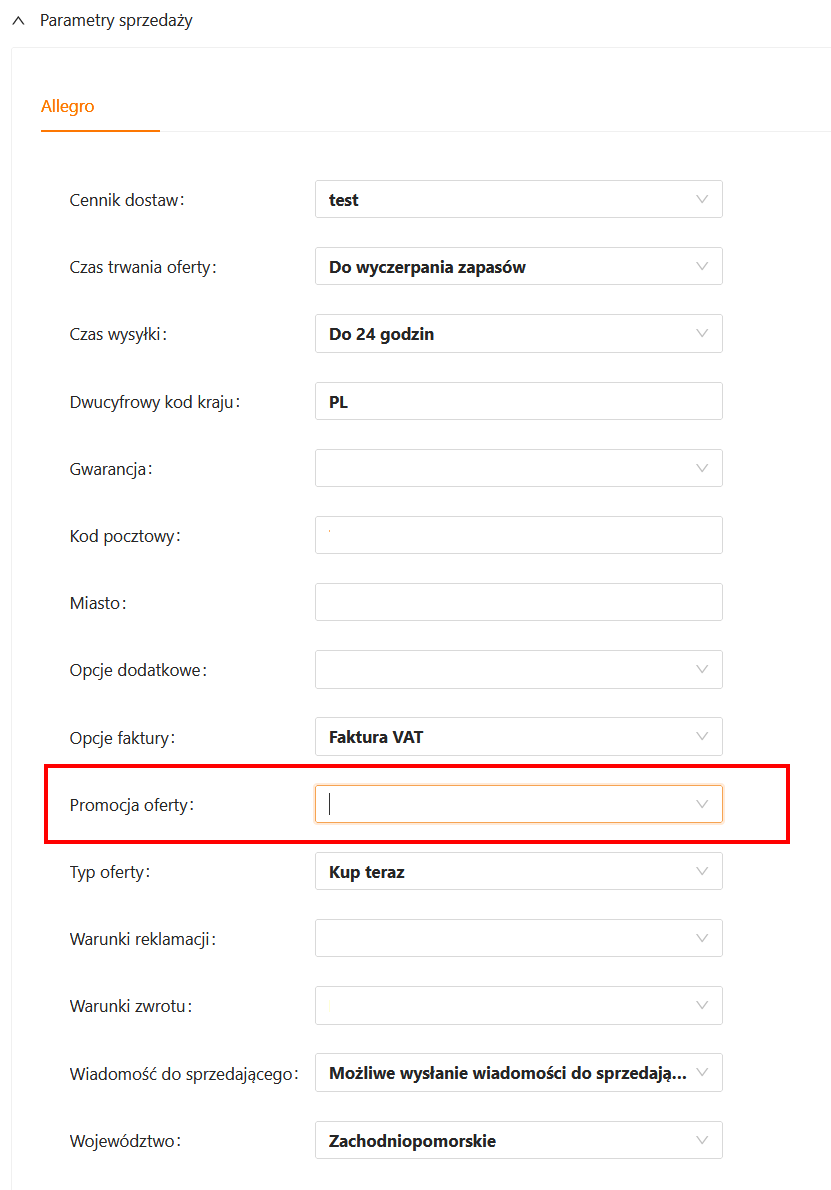Open Czas trwania oferty dropdown
The height and width of the screenshot is (1190, 831).
pos(518,267)
